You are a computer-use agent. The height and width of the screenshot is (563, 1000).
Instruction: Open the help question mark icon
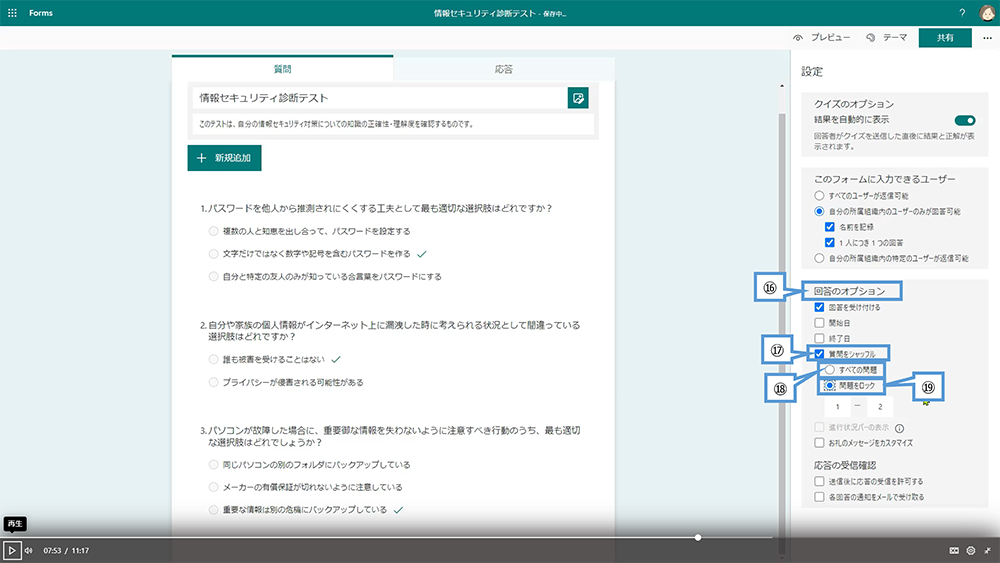tap(962, 13)
